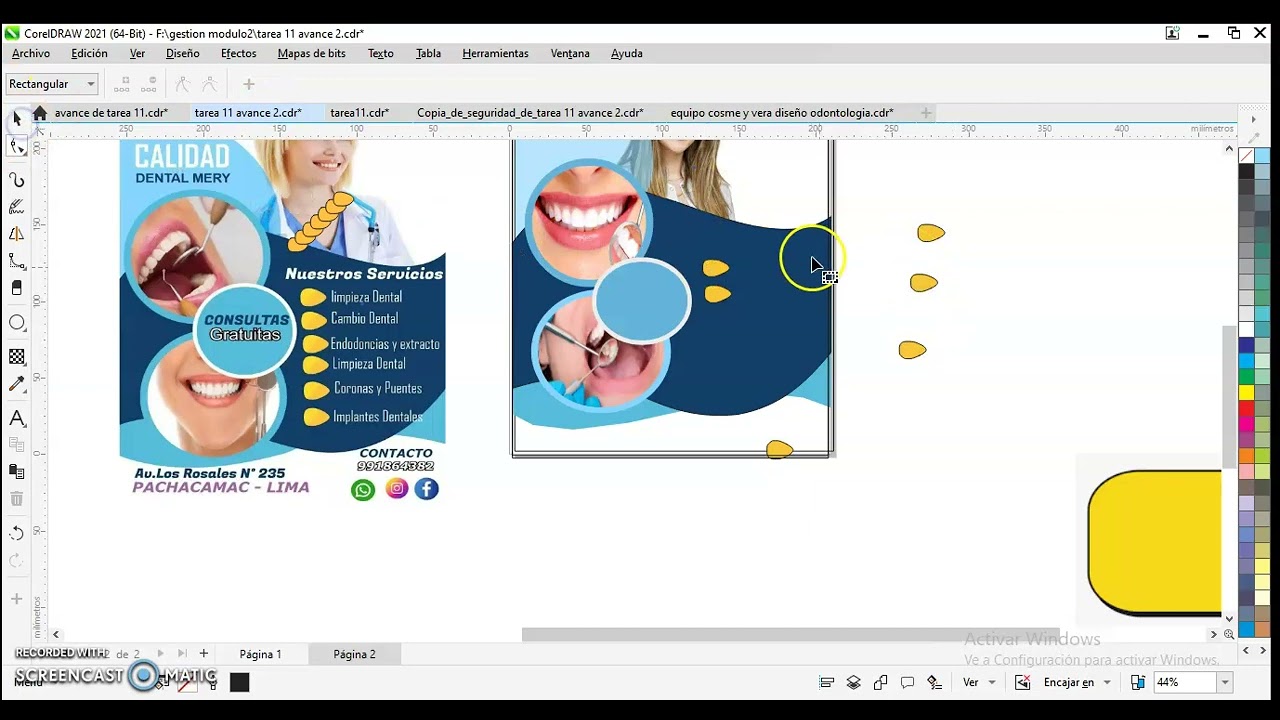Viewport: 1280px width, 720px height.
Task: Click the account sign-in icon in title bar
Action: pos(1172,33)
